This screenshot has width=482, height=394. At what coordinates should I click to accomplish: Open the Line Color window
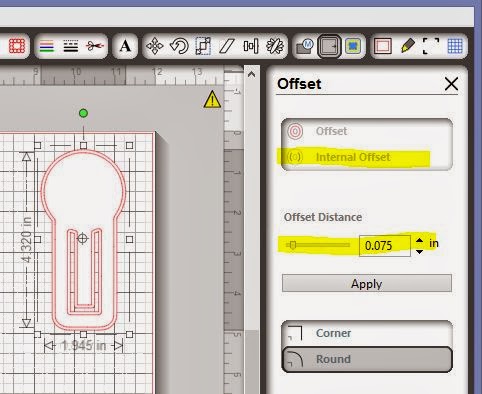46,46
